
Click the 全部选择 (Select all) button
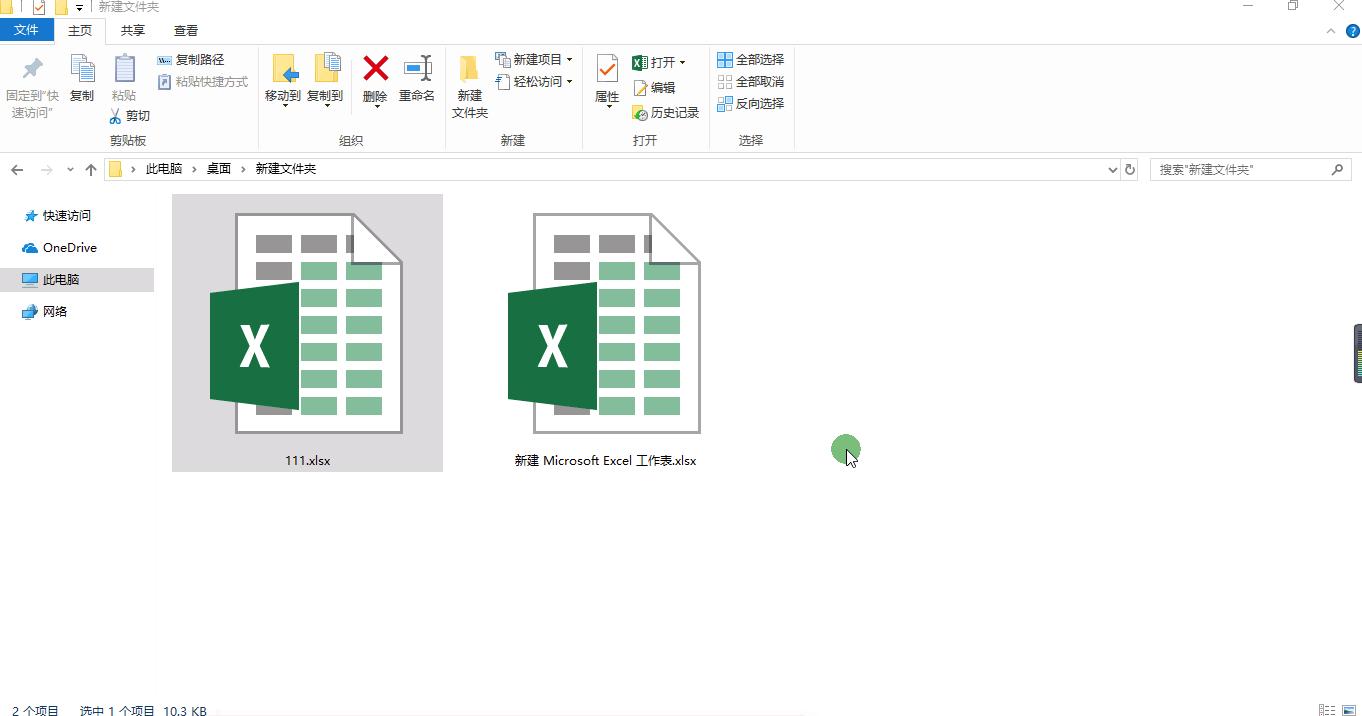(x=750, y=60)
